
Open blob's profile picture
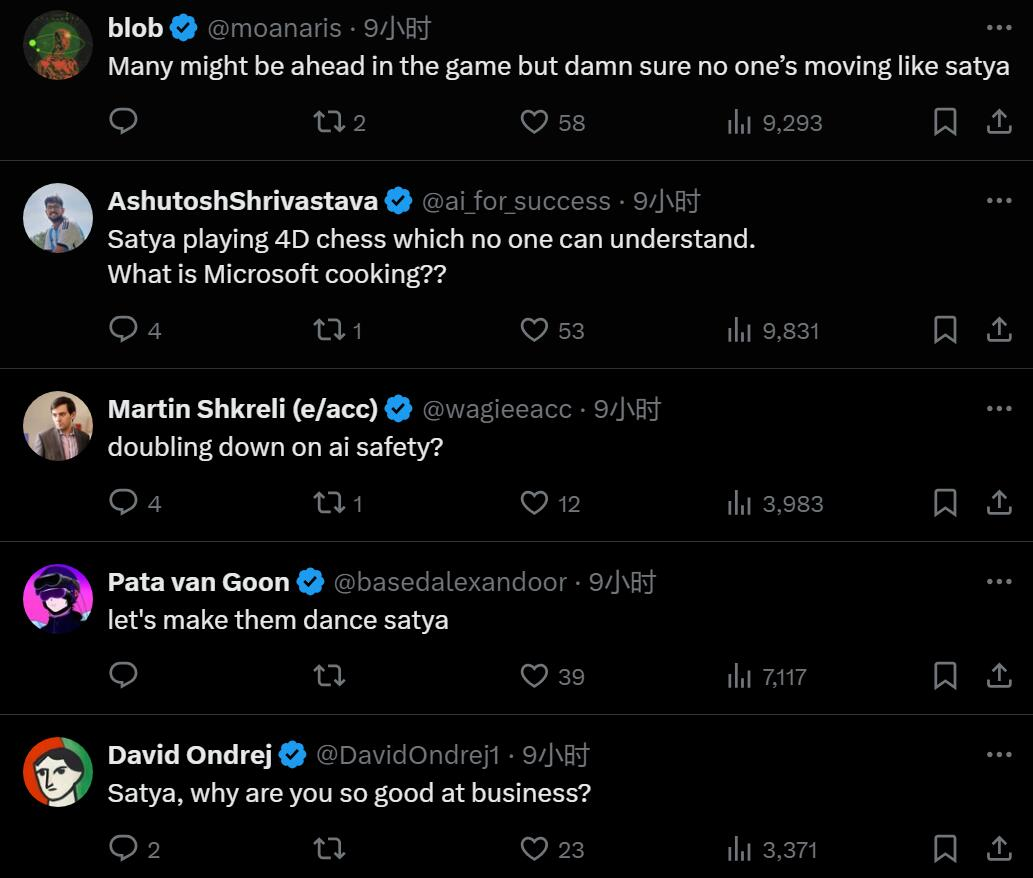[x=58, y=45]
